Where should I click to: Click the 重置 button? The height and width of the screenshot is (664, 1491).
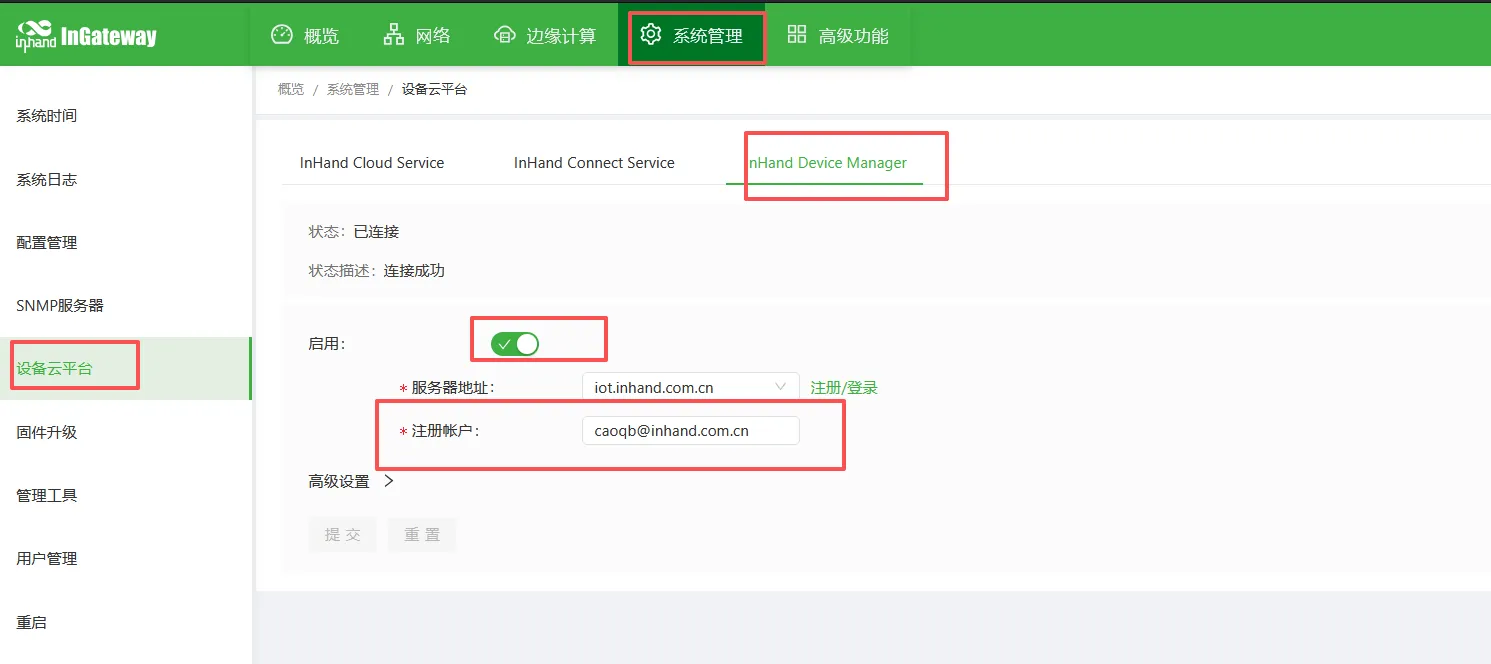point(422,535)
